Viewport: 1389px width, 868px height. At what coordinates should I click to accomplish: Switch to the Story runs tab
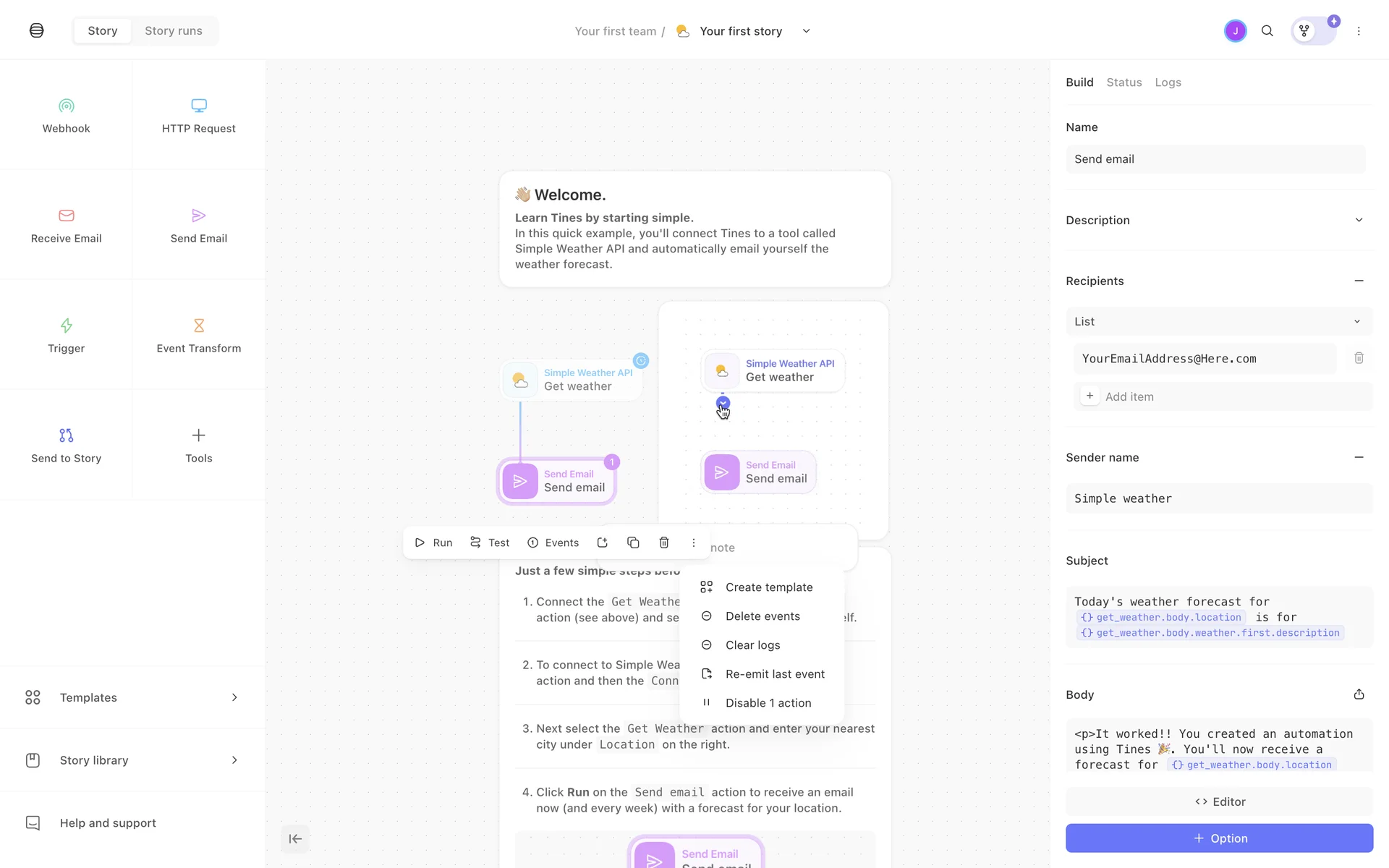[173, 31]
